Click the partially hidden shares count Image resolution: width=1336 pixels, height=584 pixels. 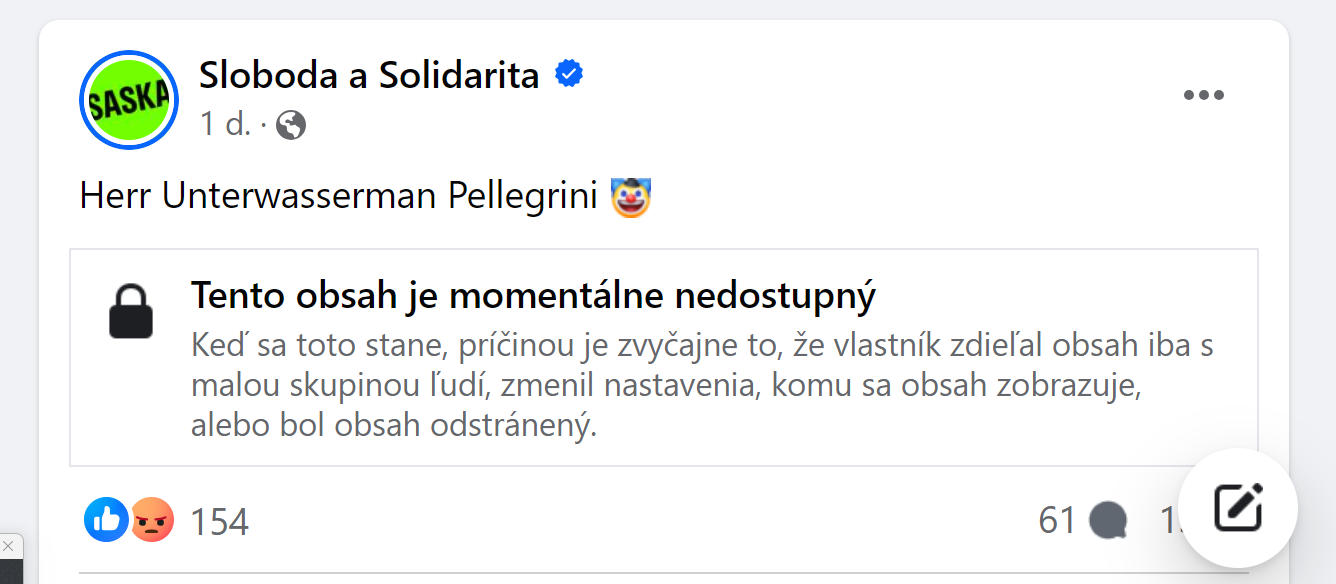(x=1169, y=521)
